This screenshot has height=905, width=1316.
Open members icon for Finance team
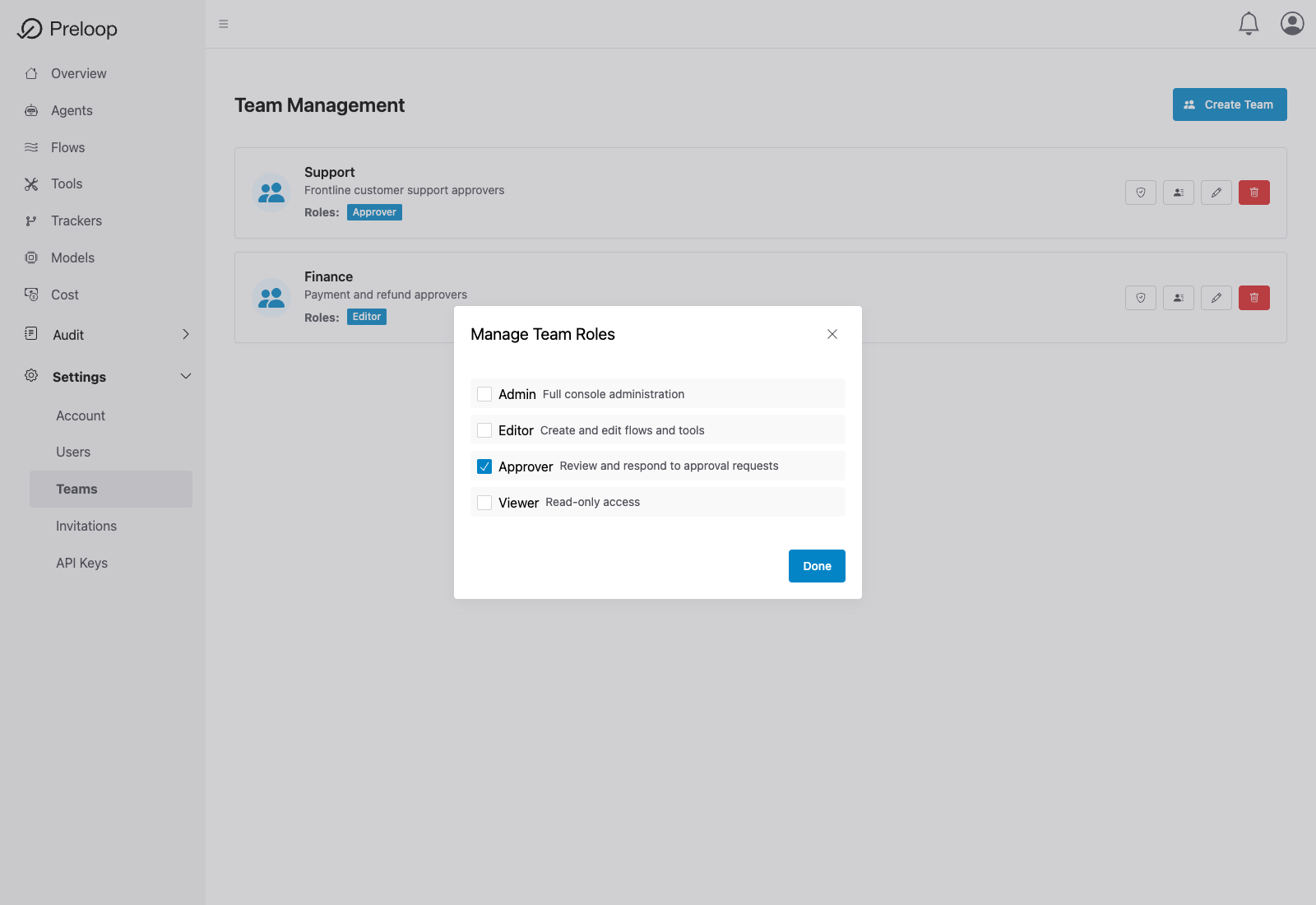tap(1179, 298)
